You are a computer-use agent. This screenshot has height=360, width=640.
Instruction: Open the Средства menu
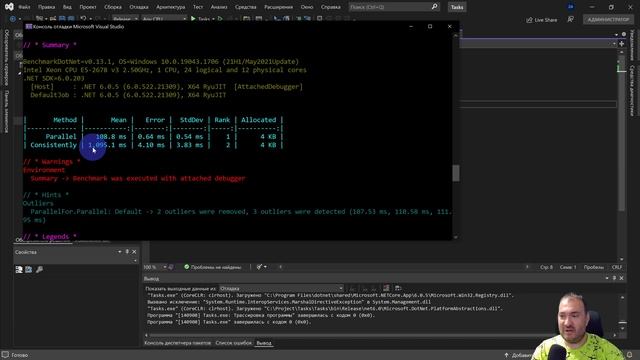click(x=246, y=7)
